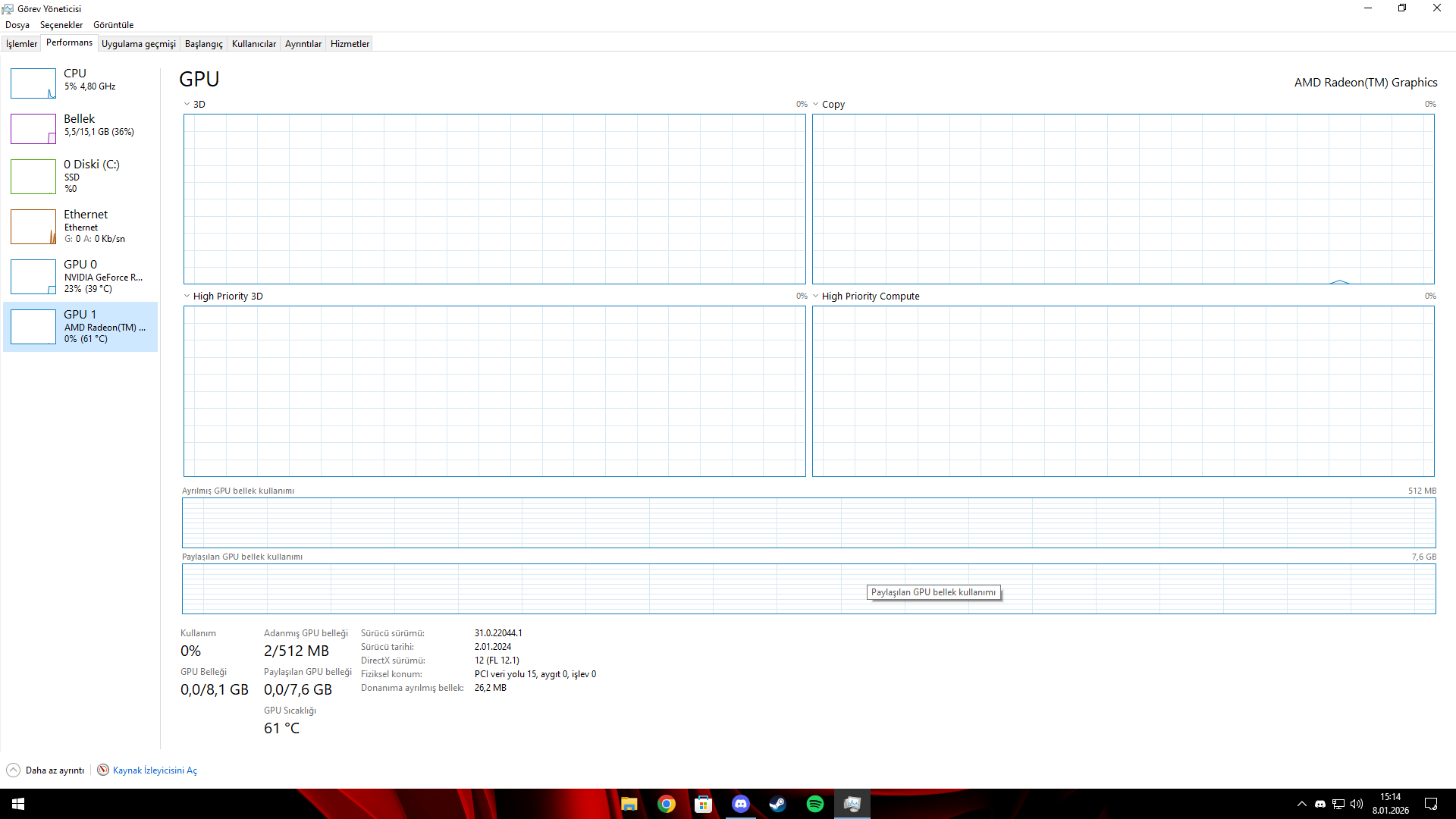Open High Priority Compute engine dropdown

point(816,297)
